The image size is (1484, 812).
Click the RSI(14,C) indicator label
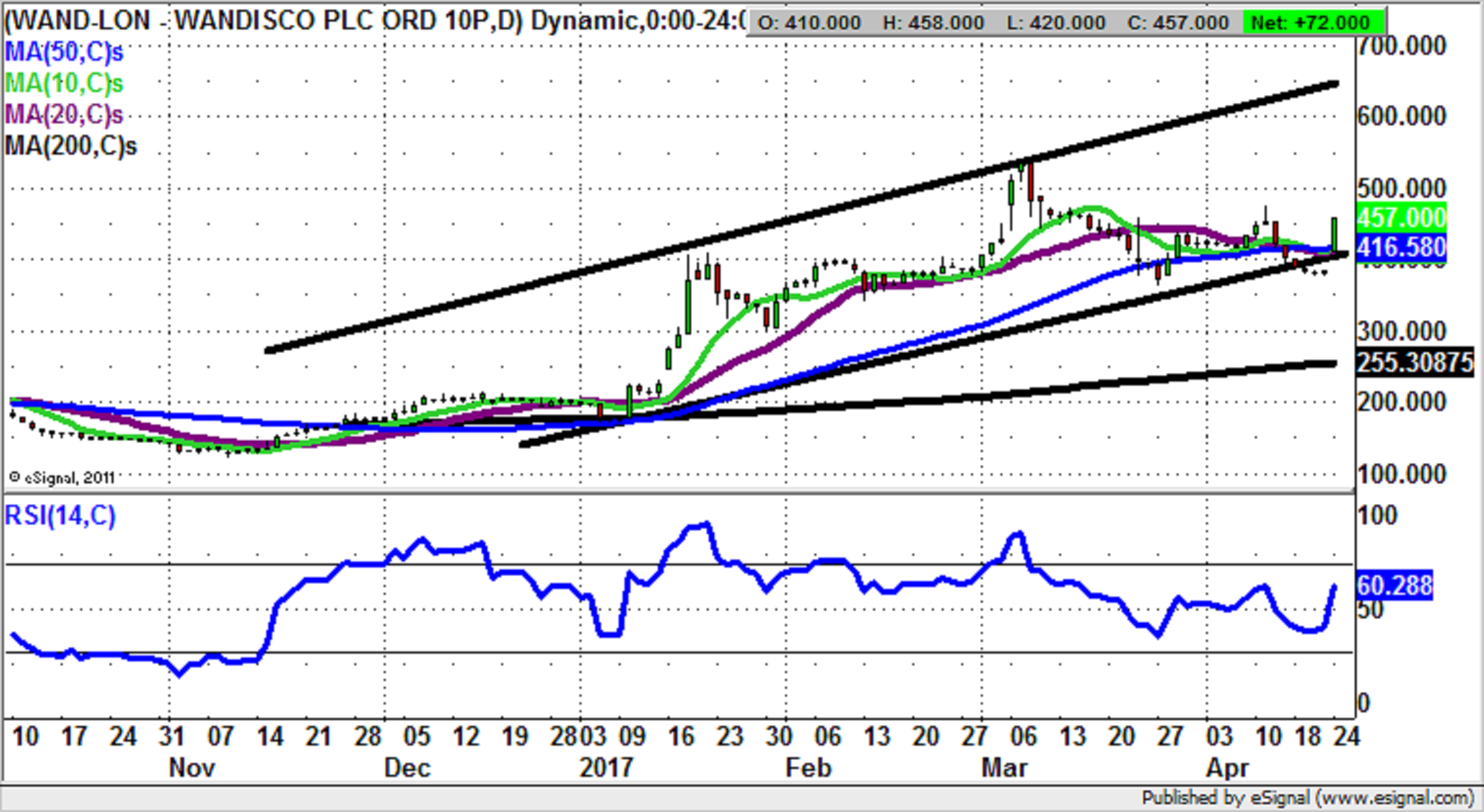click(60, 516)
